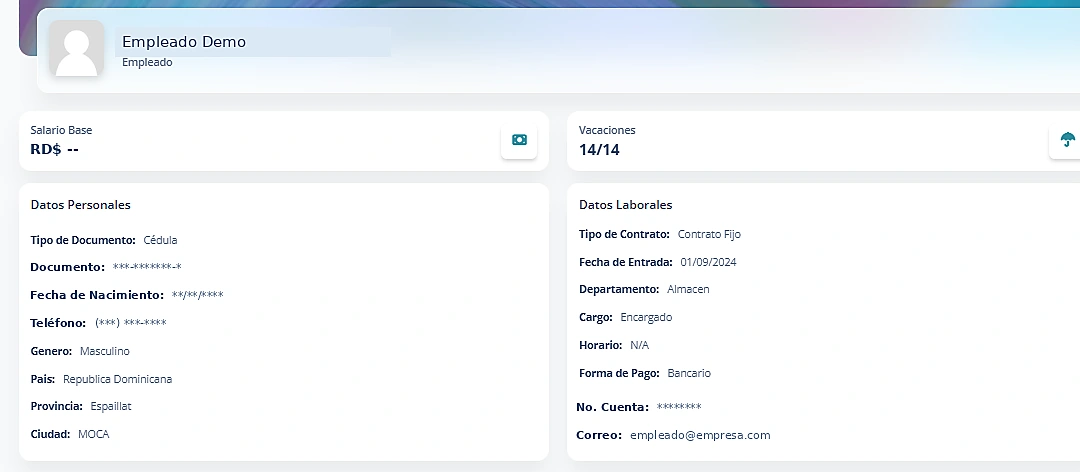
Task: Click the 14/14 vacation count
Action: [599, 150]
